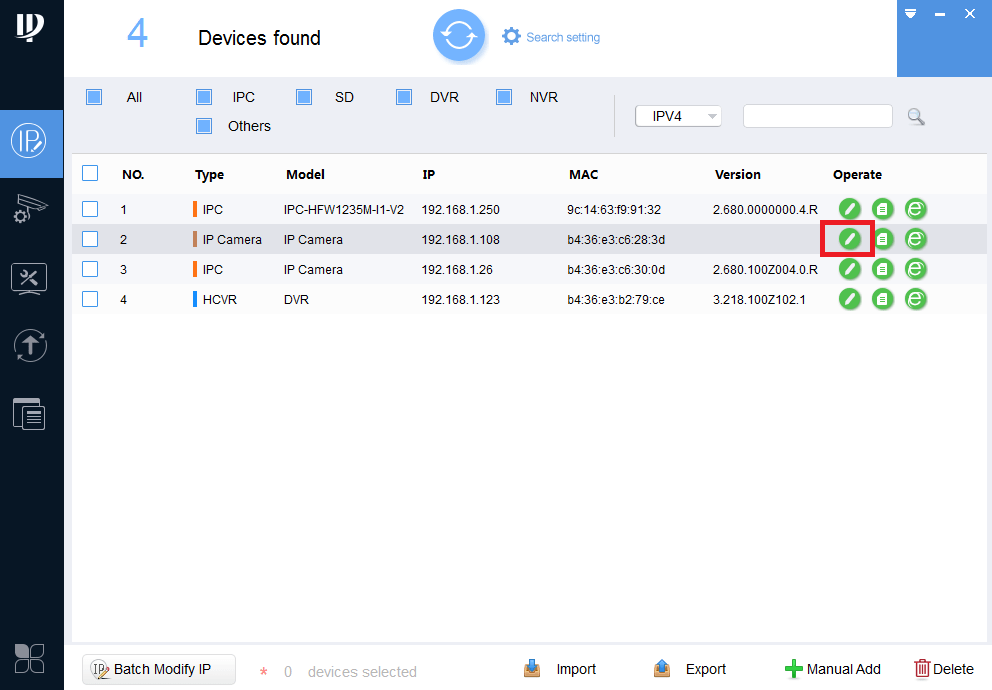Open the title bar dropdown menu arrow

910,14
